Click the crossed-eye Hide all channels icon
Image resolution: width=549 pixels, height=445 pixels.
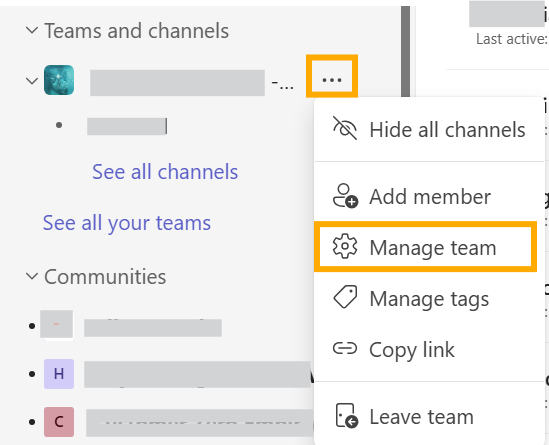click(345, 128)
